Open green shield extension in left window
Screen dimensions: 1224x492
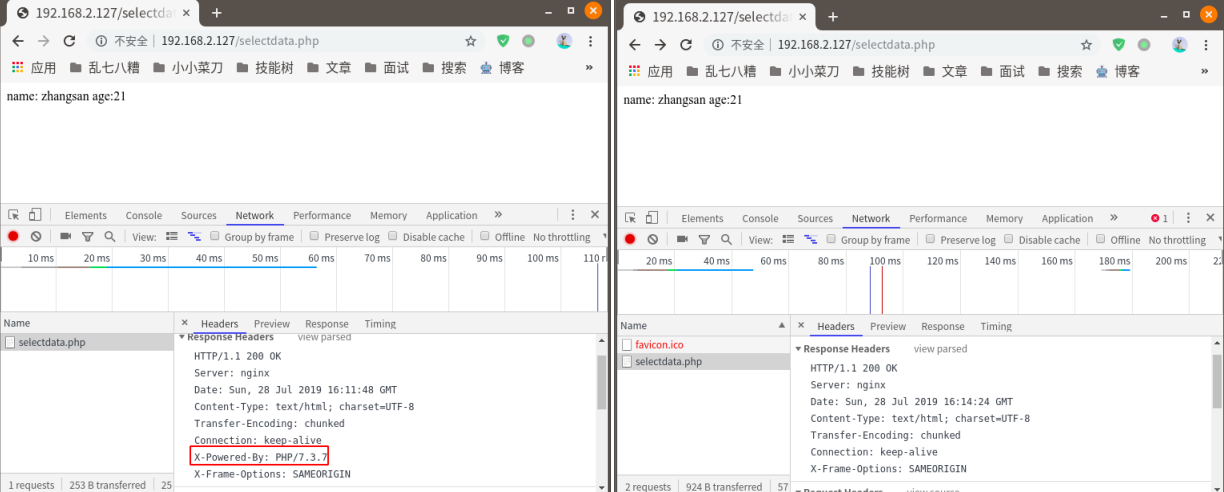[503, 41]
